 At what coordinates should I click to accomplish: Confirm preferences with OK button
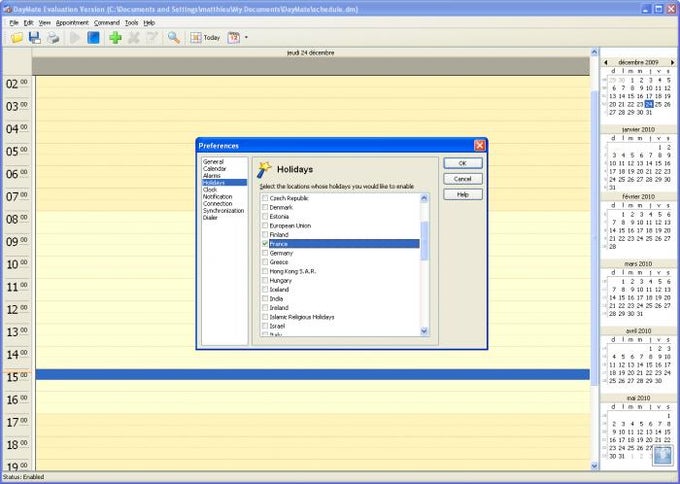(x=463, y=163)
